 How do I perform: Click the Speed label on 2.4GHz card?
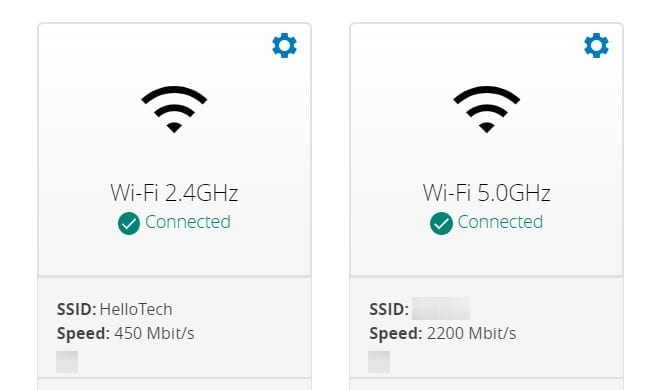pos(83,334)
